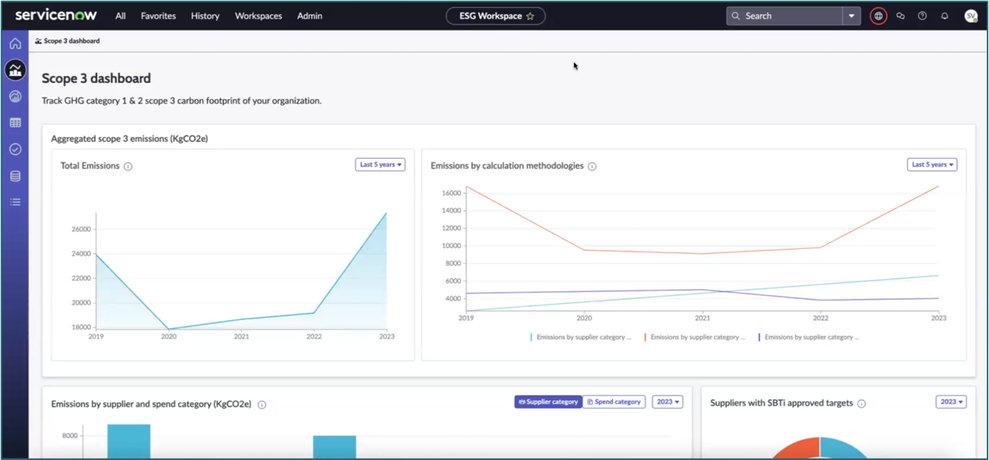989x460 pixels.
Task: Show info for Emissions by supplier and spend category
Action: 262,404
